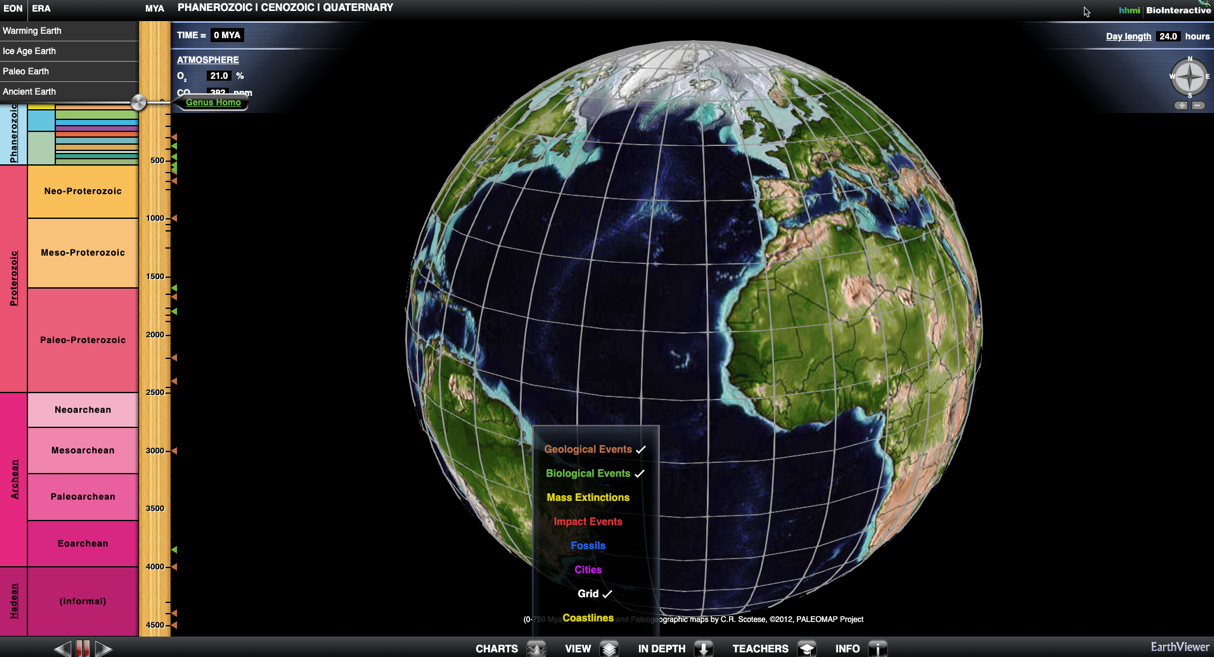The image size is (1214, 657).
Task: Click the VIEW layers icon
Action: (610, 648)
